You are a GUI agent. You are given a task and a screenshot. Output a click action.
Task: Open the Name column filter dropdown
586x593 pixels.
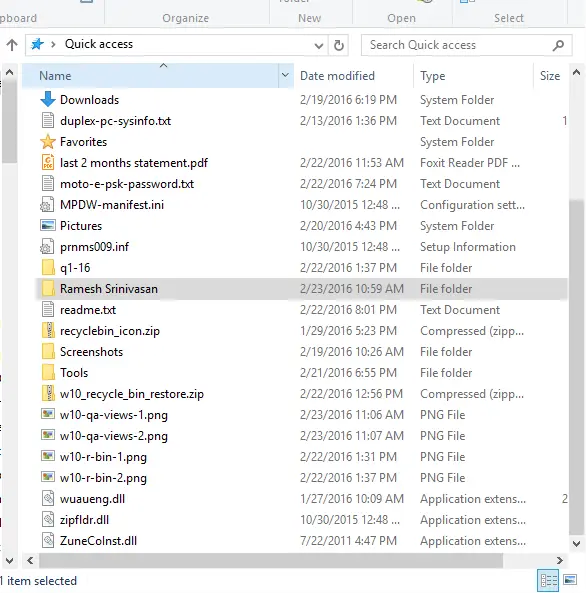coord(285,75)
